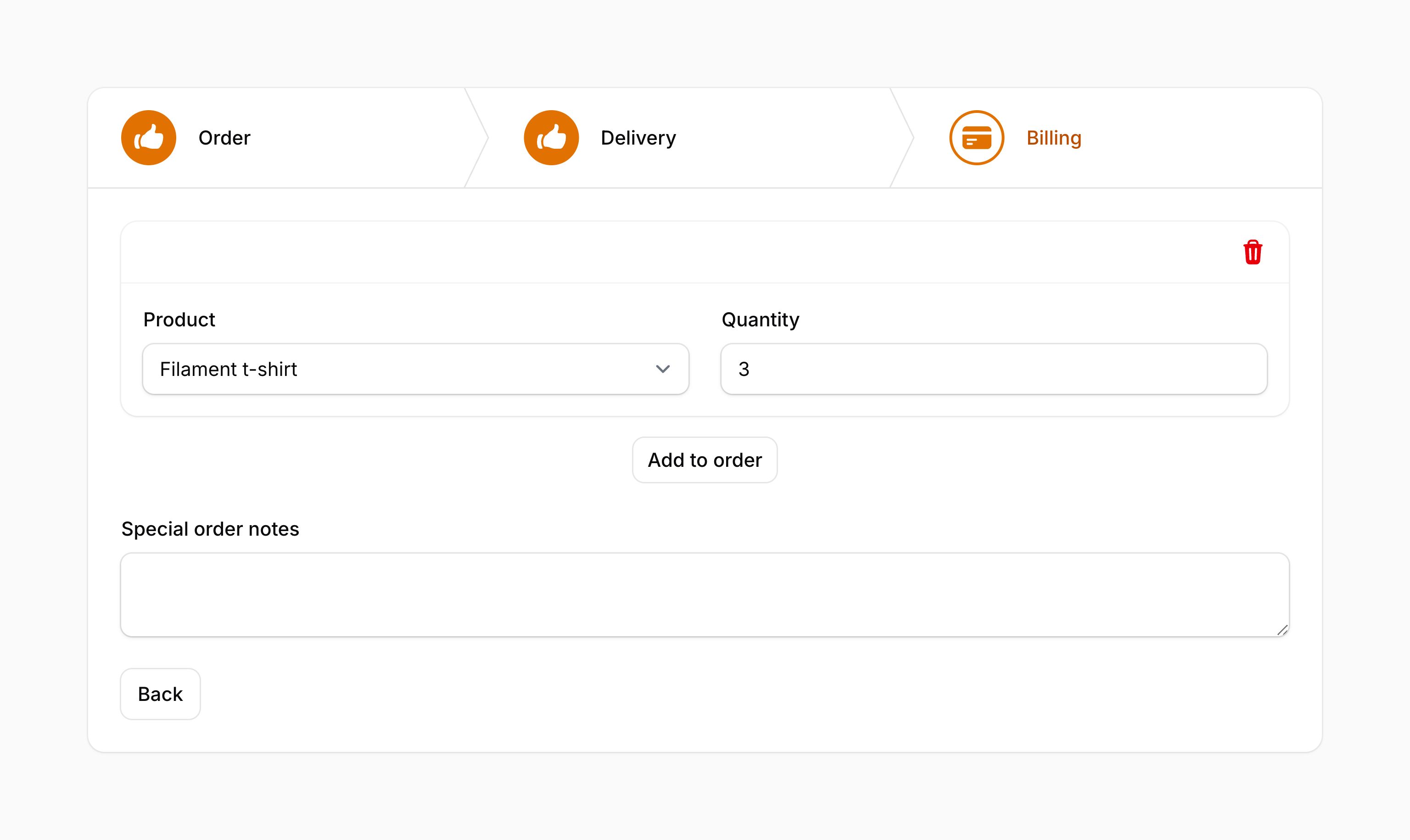Click the Order step thumbs-up icon

(149, 138)
